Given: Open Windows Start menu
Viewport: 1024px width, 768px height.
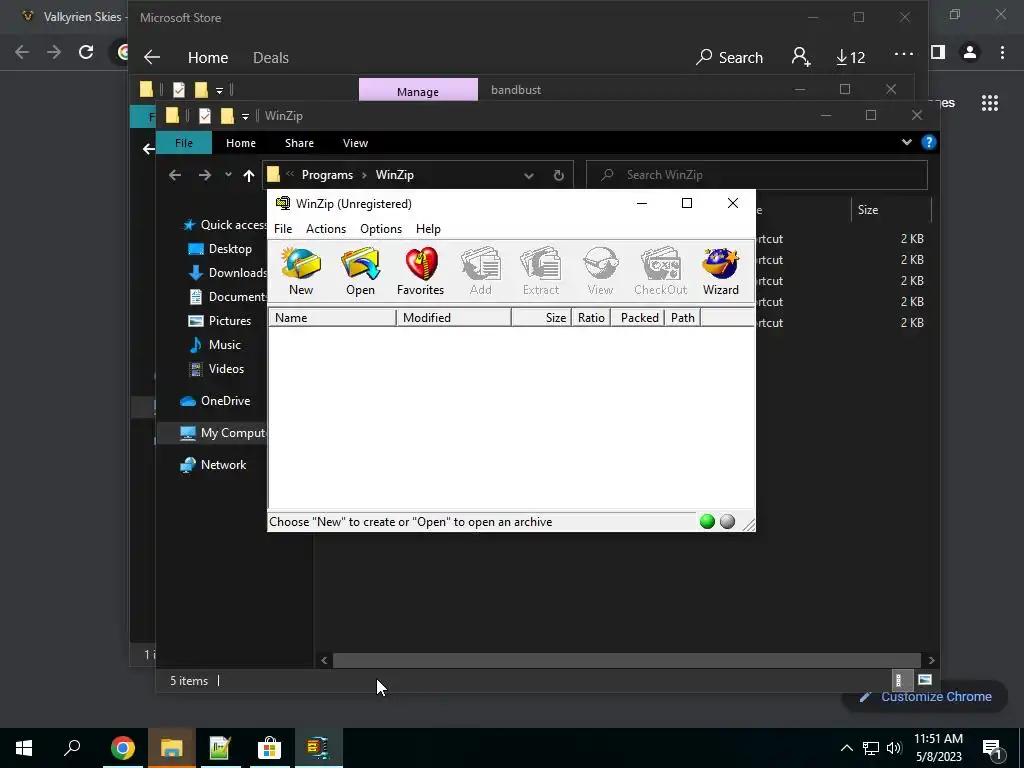Looking at the screenshot, I should [x=24, y=748].
